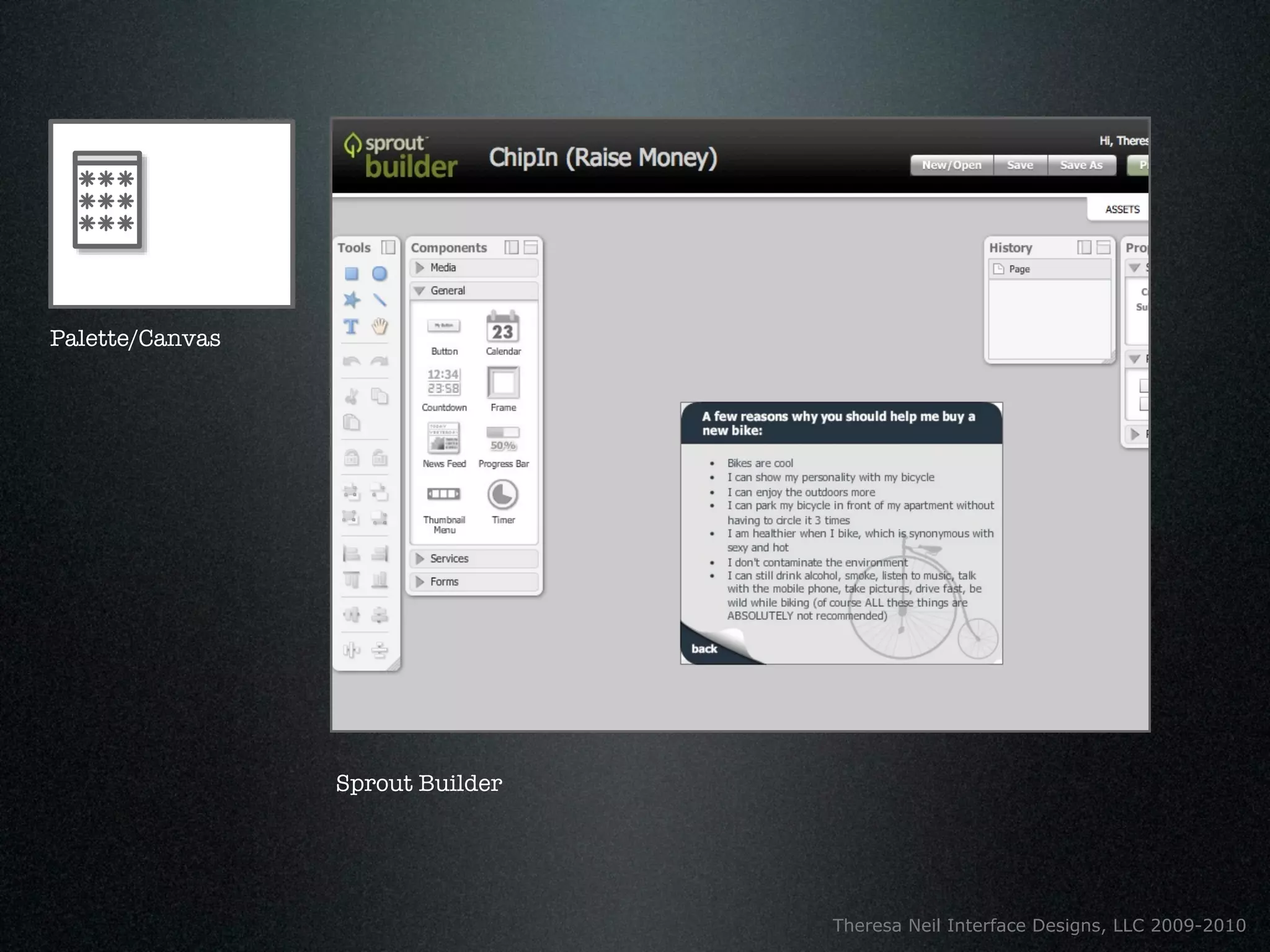Image resolution: width=1270 pixels, height=952 pixels.
Task: Click the Save As button
Action: (x=1081, y=165)
